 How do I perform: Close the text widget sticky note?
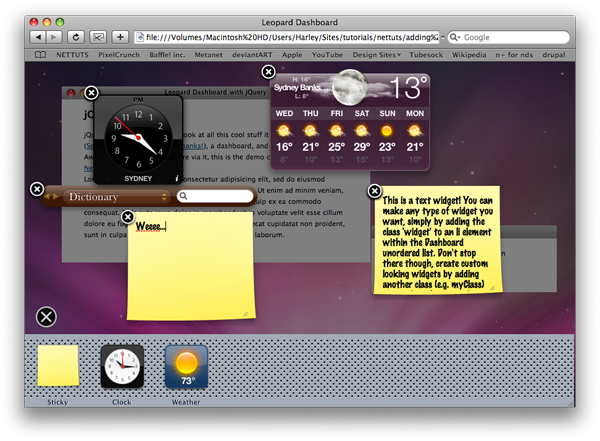click(375, 191)
